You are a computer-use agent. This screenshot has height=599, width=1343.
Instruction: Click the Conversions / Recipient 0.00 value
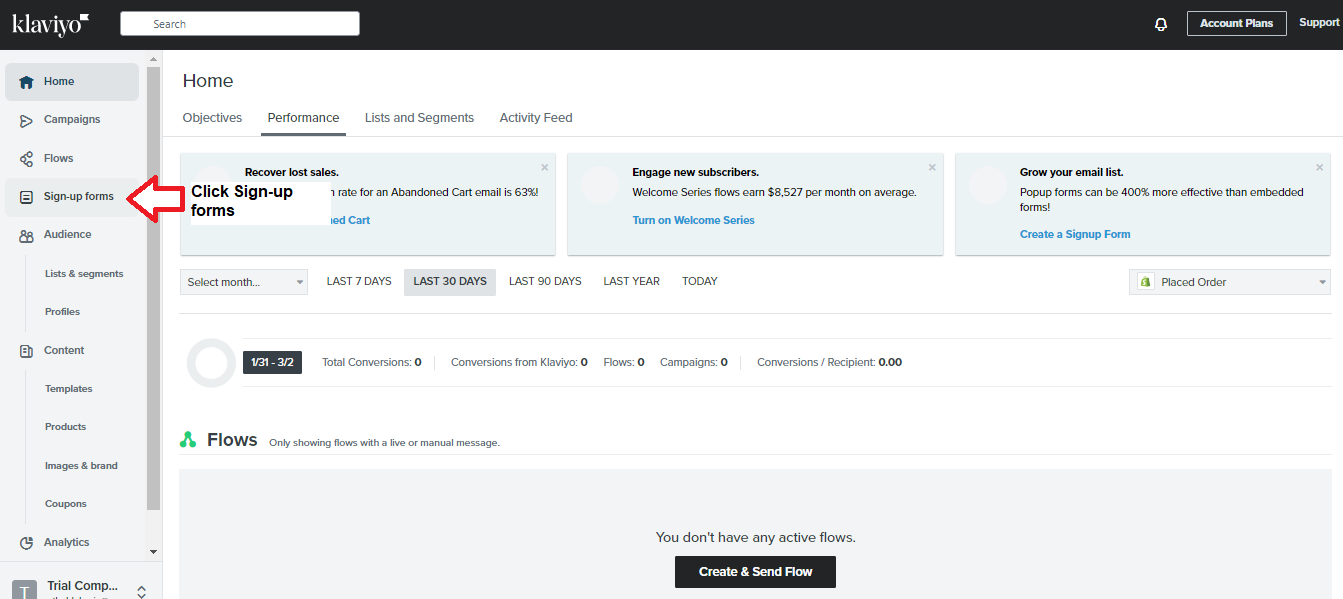tap(890, 362)
